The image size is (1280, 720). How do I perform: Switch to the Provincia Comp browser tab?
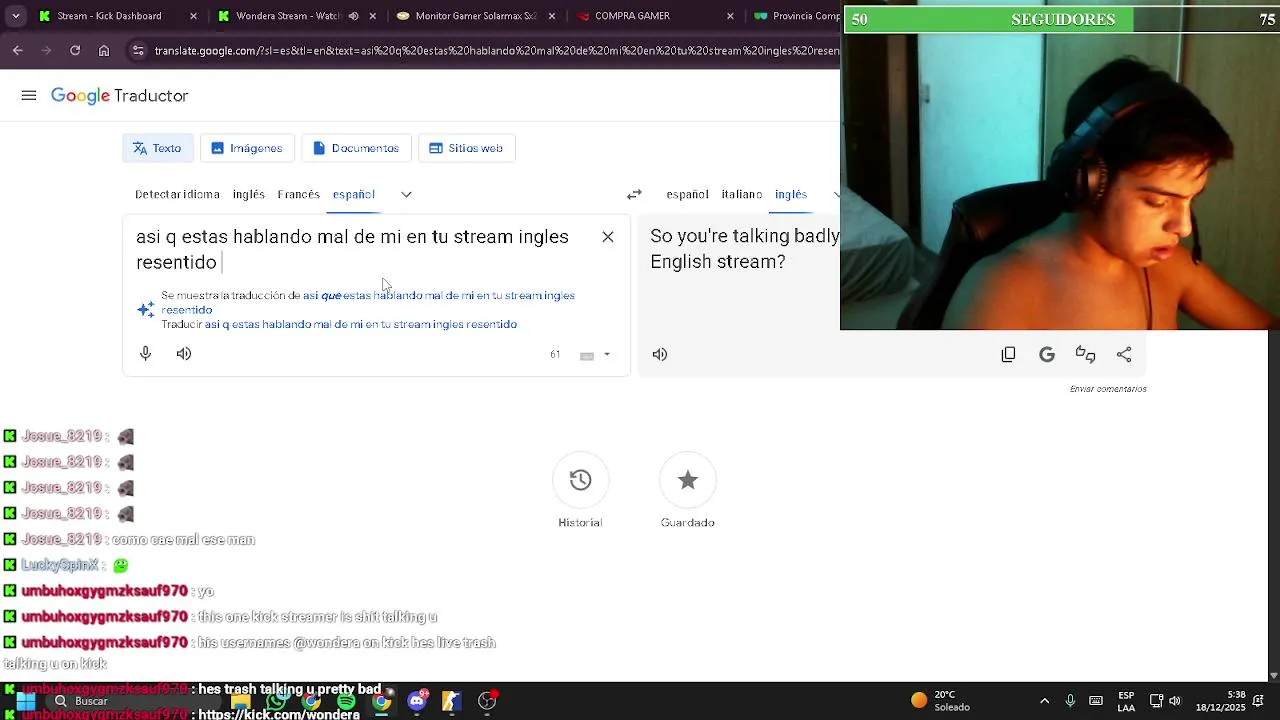tap(797, 16)
